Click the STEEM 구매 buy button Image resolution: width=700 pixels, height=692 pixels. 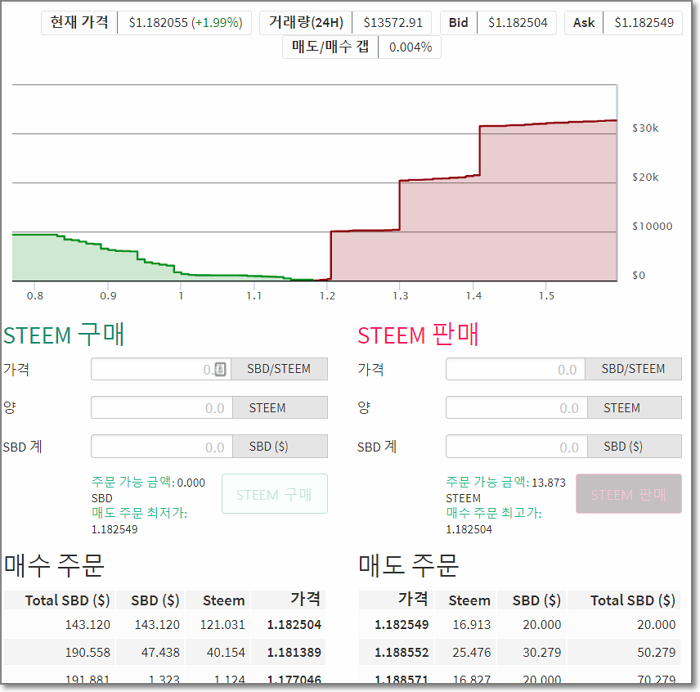coord(274,494)
